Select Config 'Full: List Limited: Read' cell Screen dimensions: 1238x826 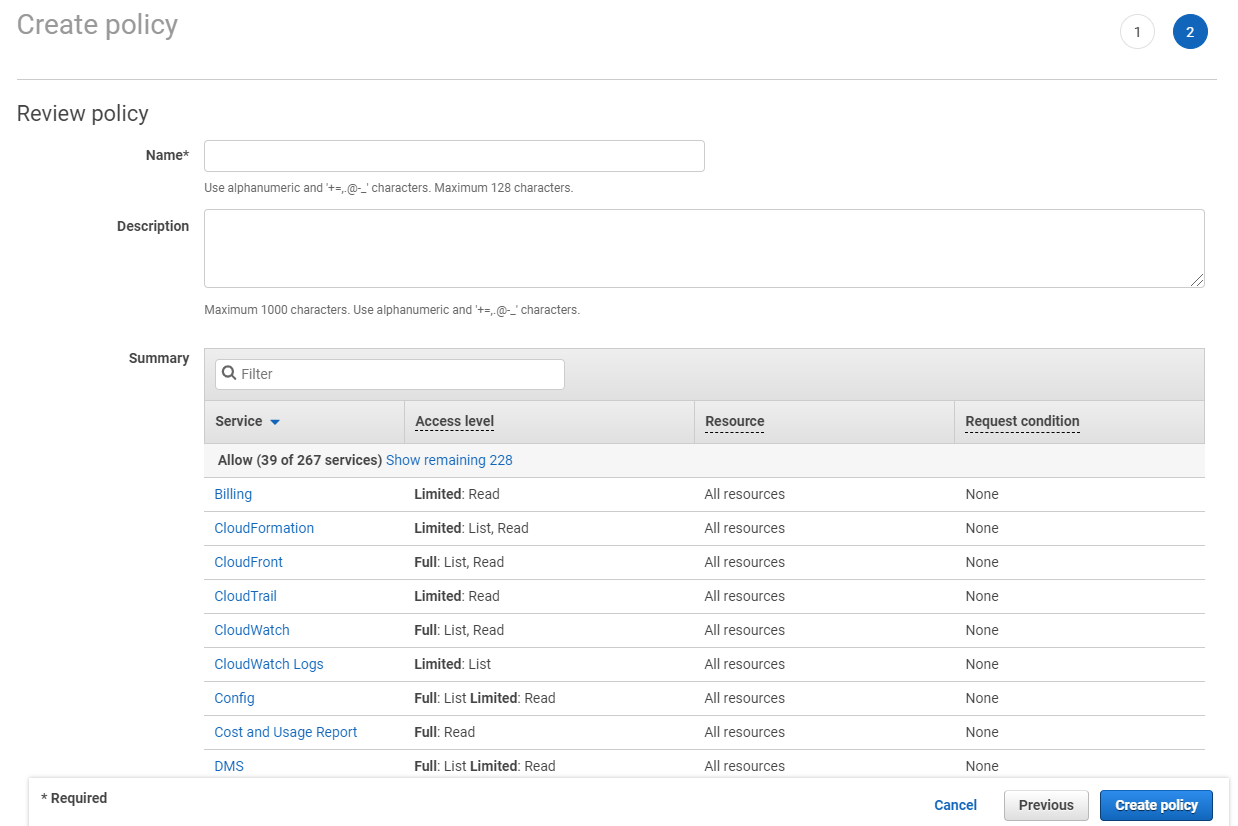[x=485, y=698]
